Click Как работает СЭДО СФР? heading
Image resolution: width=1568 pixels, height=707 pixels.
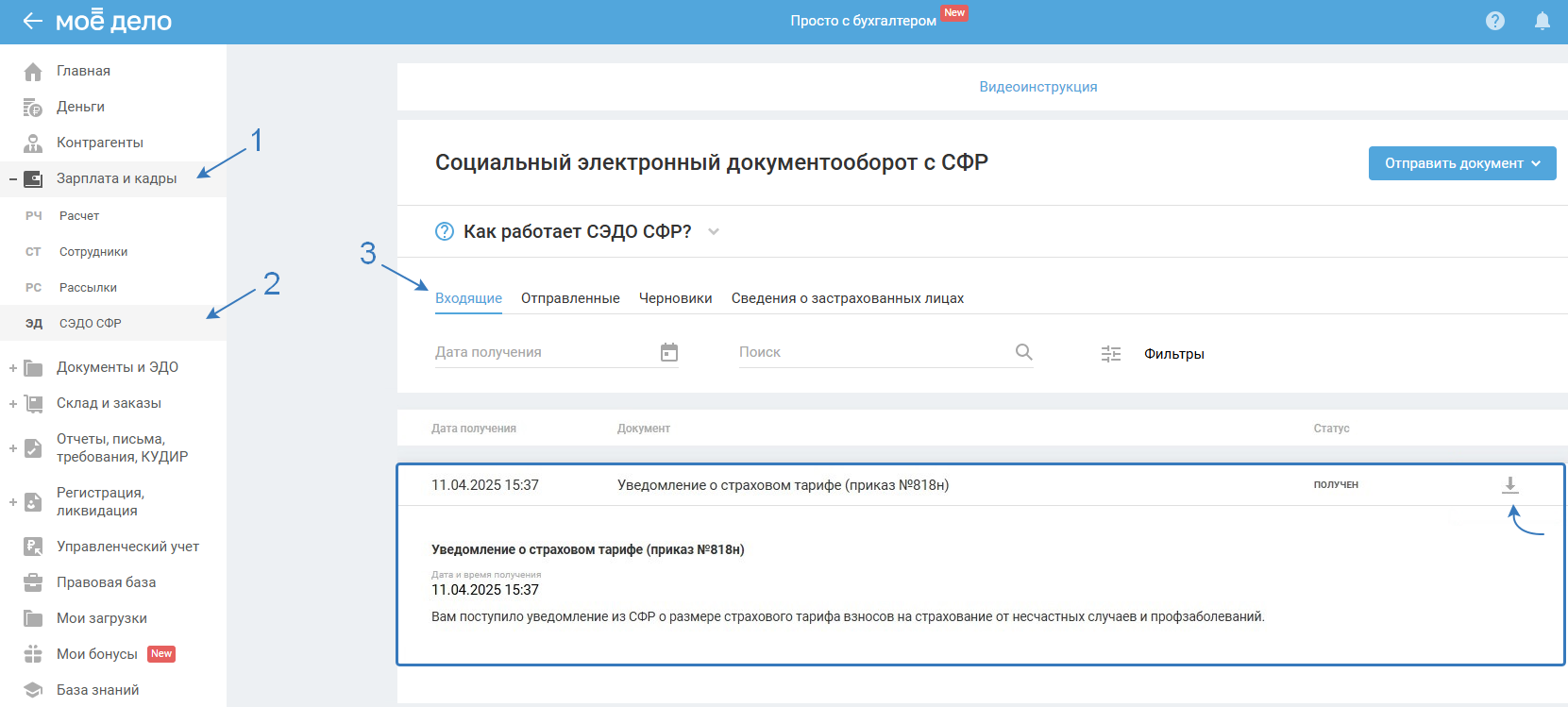(578, 231)
